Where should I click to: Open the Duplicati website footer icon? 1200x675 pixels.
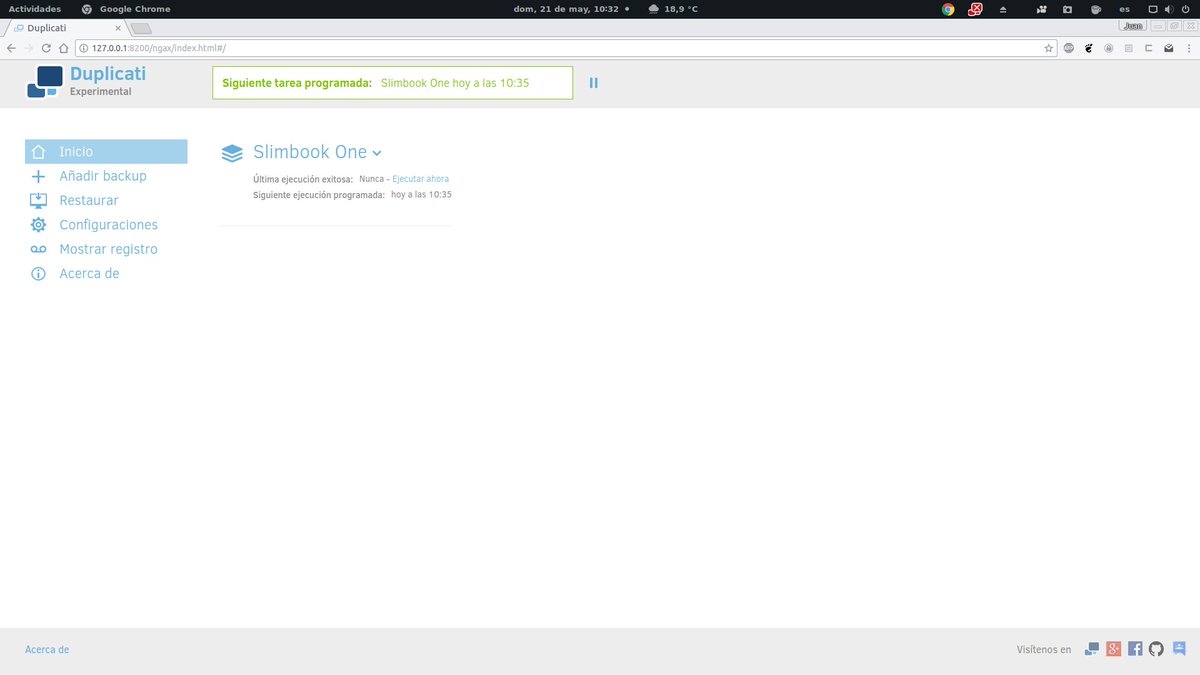pos(1093,649)
